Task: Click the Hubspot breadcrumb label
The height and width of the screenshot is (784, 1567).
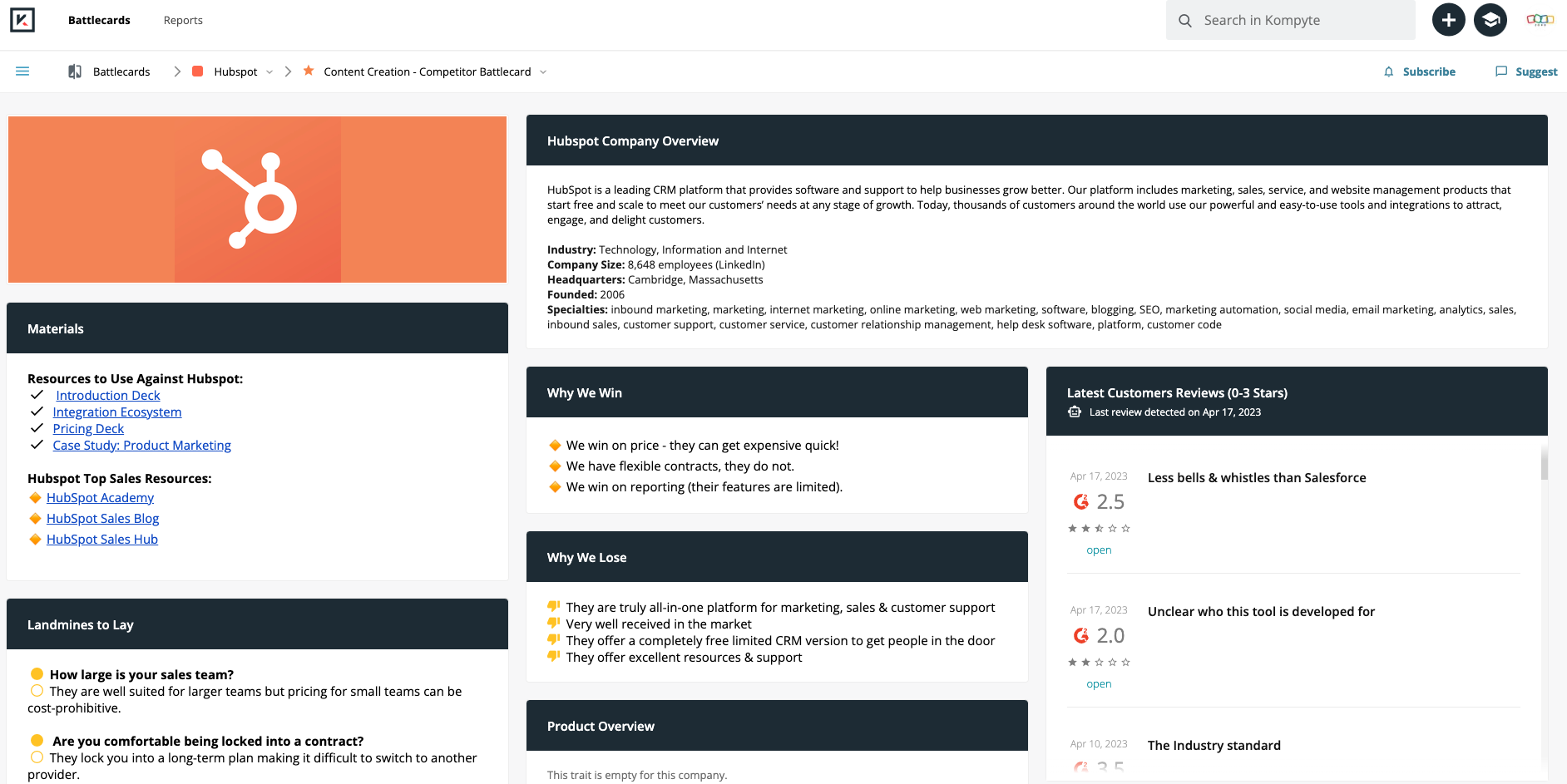Action: (235, 71)
